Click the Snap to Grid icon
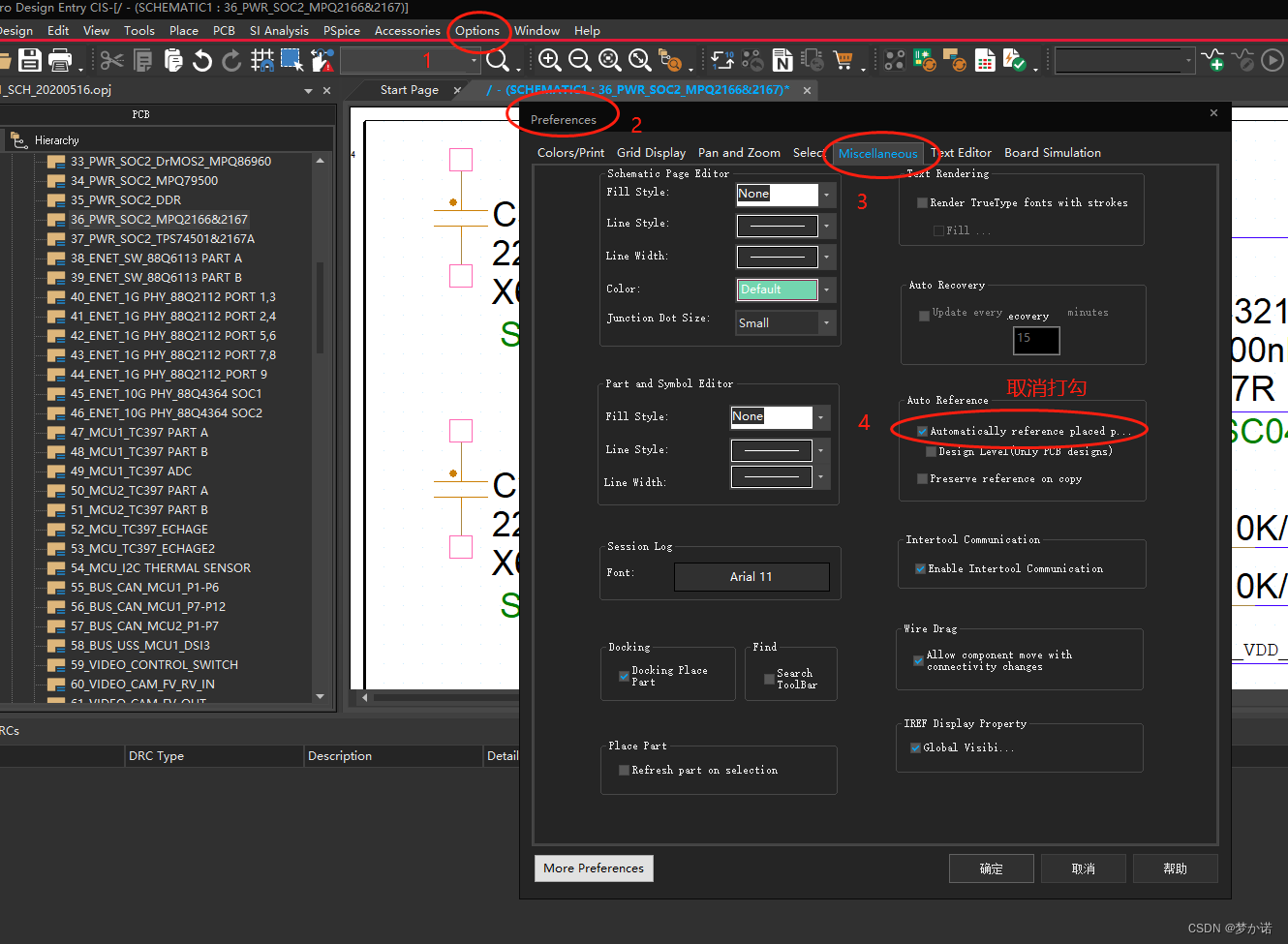Image resolution: width=1288 pixels, height=944 pixels. (x=261, y=60)
